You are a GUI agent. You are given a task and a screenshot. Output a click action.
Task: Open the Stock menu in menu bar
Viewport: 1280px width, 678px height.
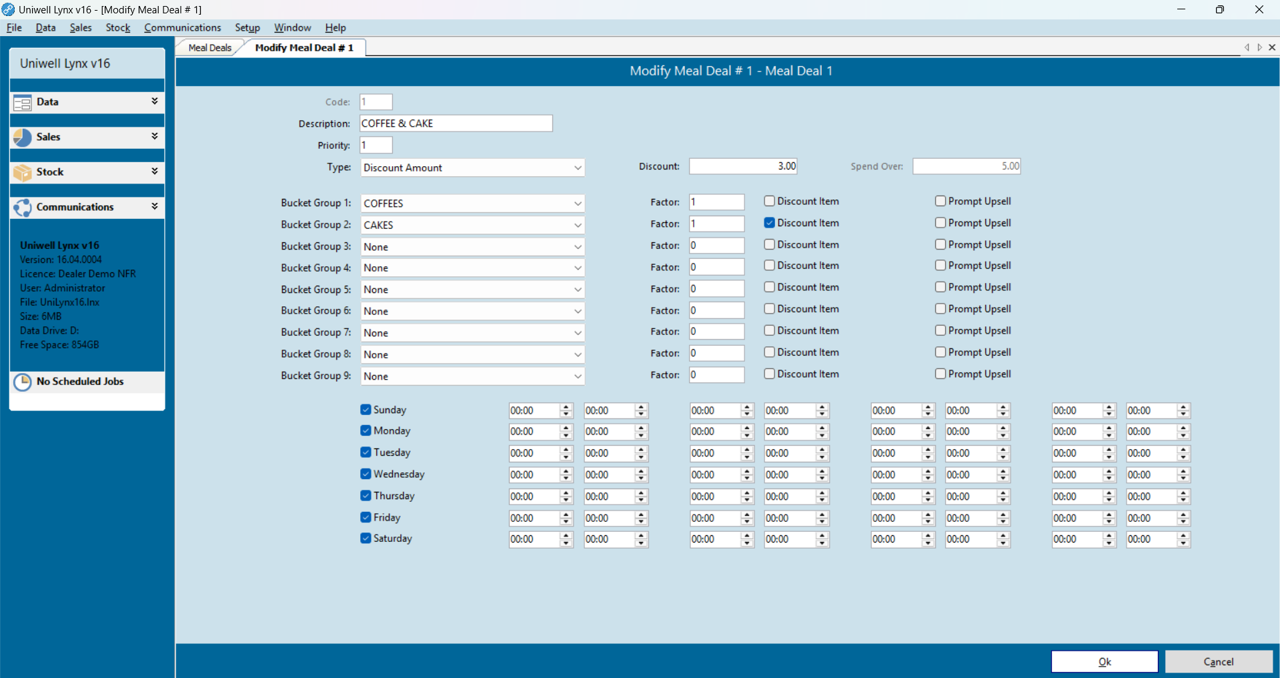point(118,28)
